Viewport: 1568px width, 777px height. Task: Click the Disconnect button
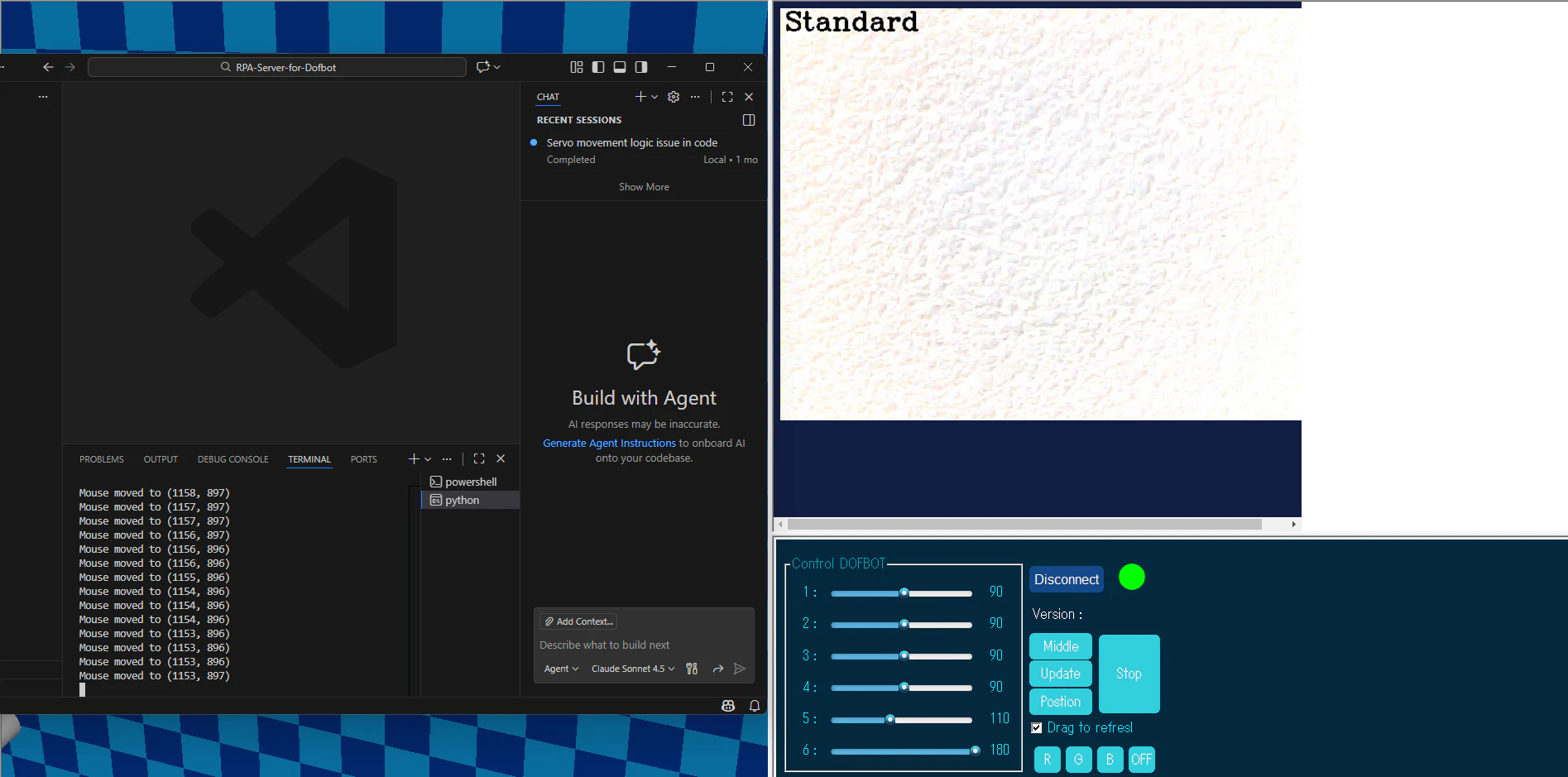point(1067,579)
